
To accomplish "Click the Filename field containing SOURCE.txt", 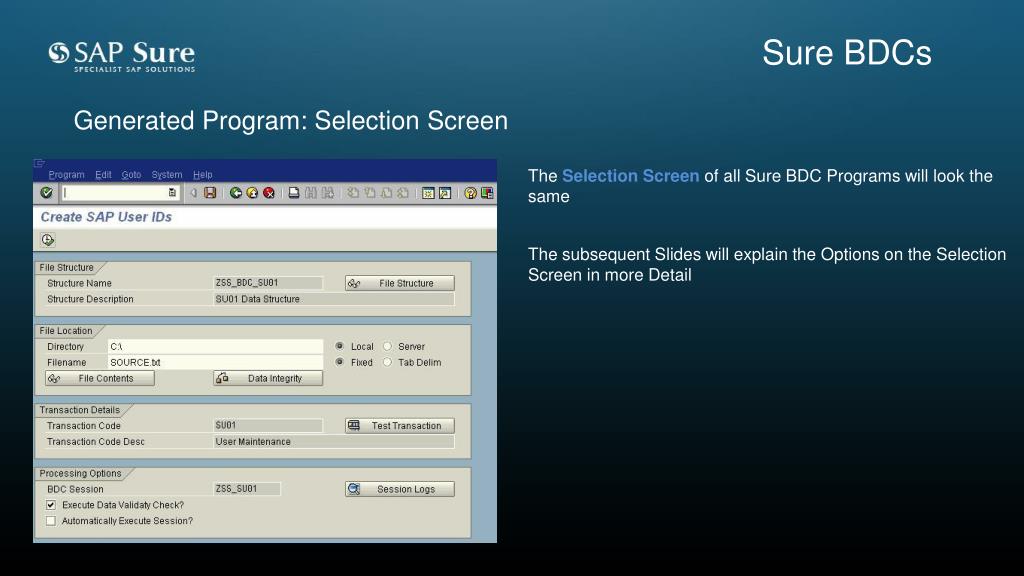I will click(216, 362).
